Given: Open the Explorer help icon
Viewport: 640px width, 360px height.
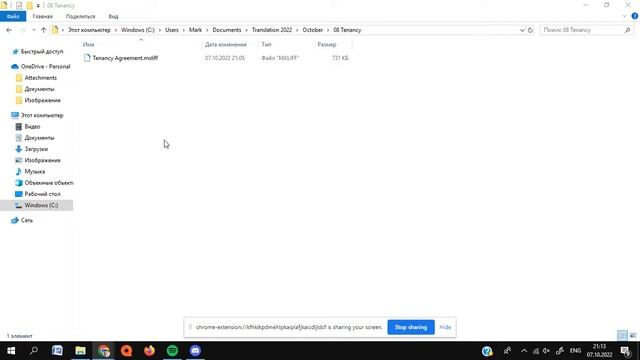Looking at the screenshot, I should coord(635,16).
